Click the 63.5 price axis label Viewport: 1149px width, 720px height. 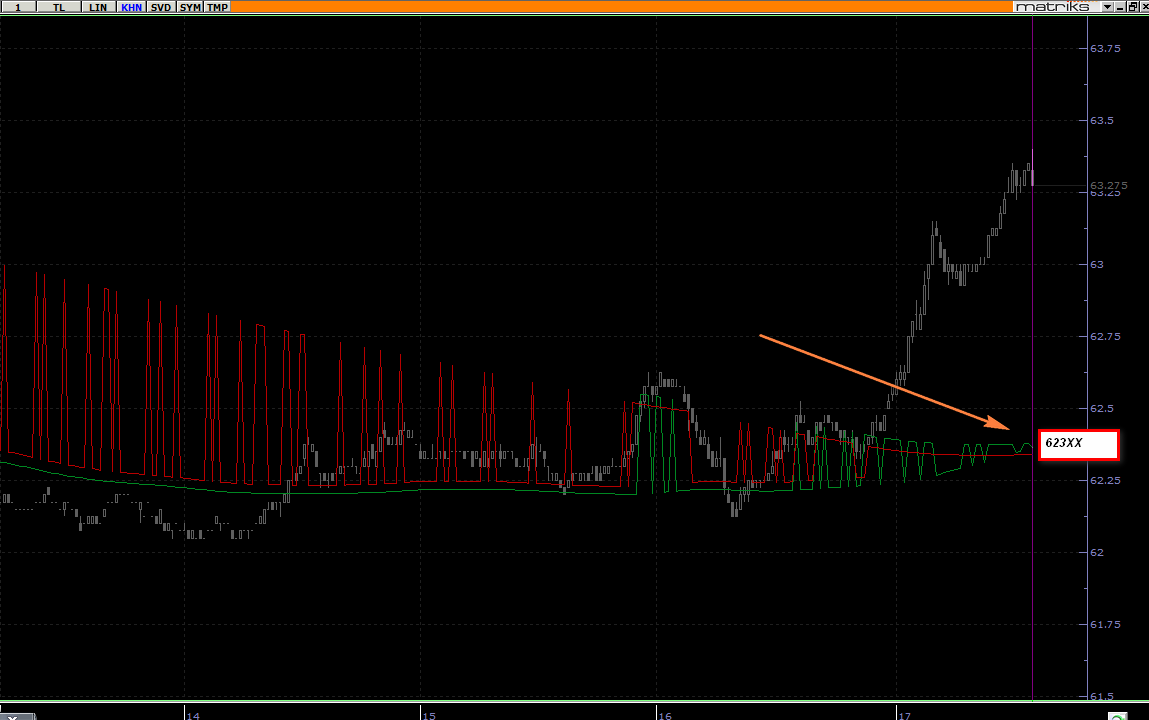[1101, 120]
